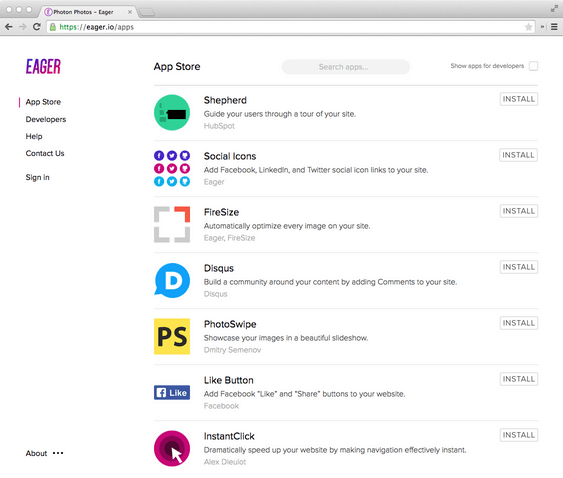Install the Shepherd app
Image resolution: width=563 pixels, height=478 pixels.
[x=519, y=99]
